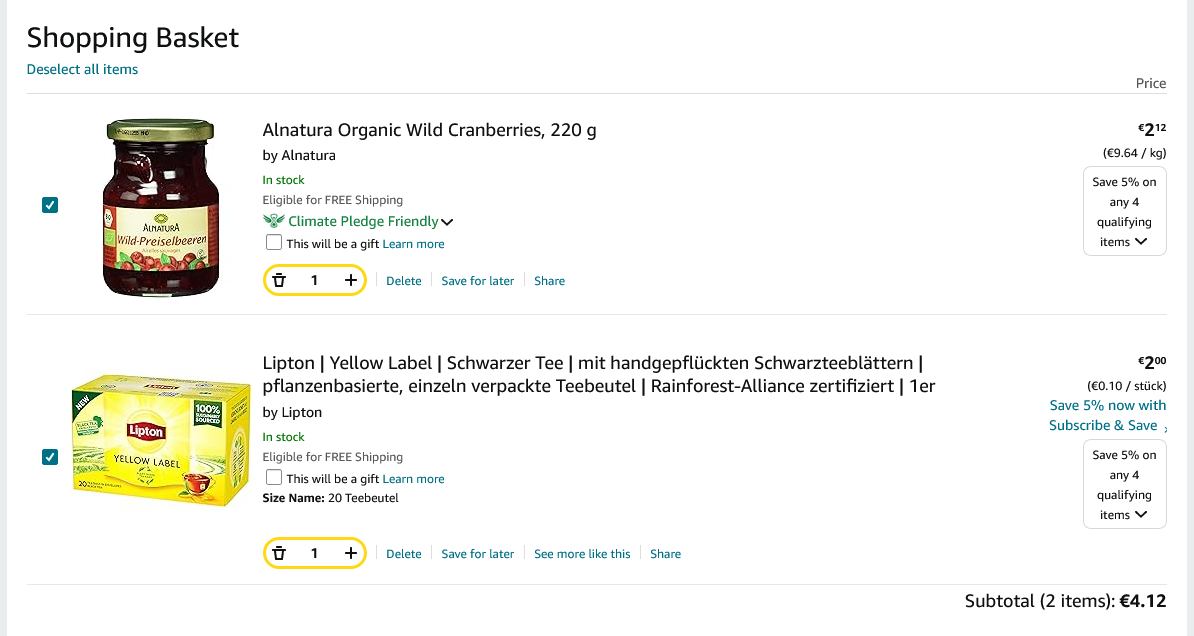Expand Climate Pledge Friendly details chevron
The image size is (1194, 636).
447,222
